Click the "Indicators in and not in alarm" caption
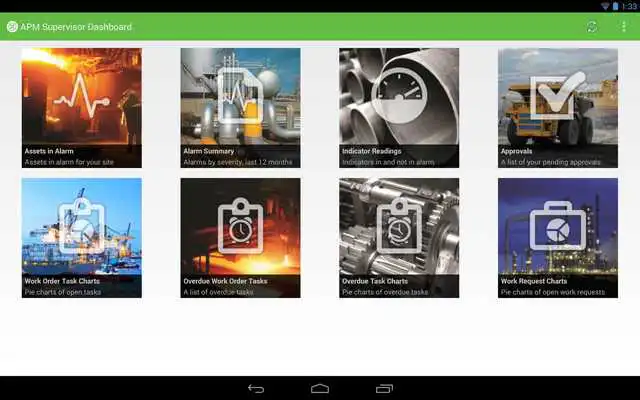 coord(388,162)
